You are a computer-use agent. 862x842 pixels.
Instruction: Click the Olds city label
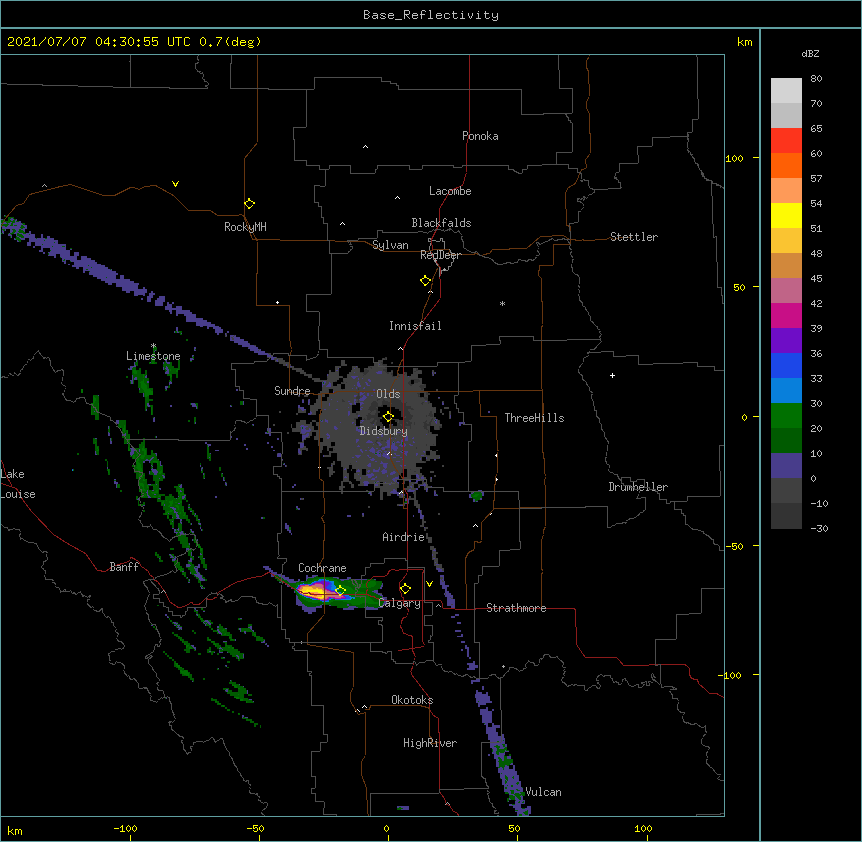coord(388,394)
